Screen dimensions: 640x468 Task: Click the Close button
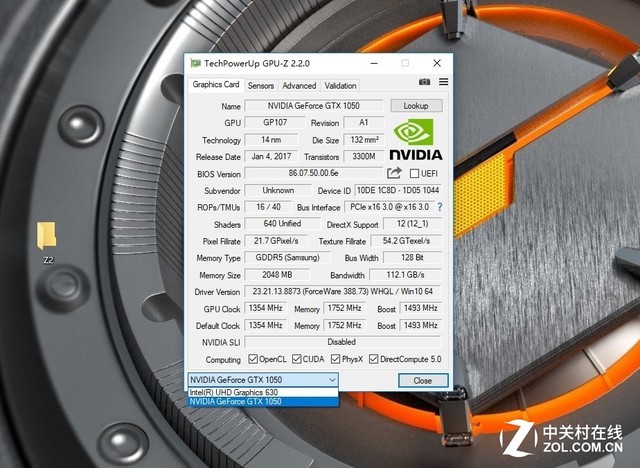tap(423, 381)
